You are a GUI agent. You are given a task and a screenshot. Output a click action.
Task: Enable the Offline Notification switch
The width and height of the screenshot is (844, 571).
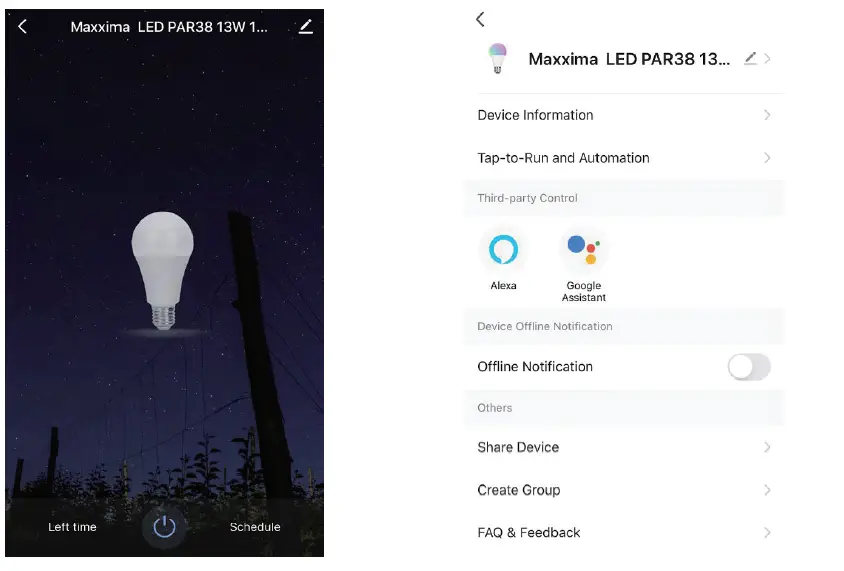(x=749, y=367)
